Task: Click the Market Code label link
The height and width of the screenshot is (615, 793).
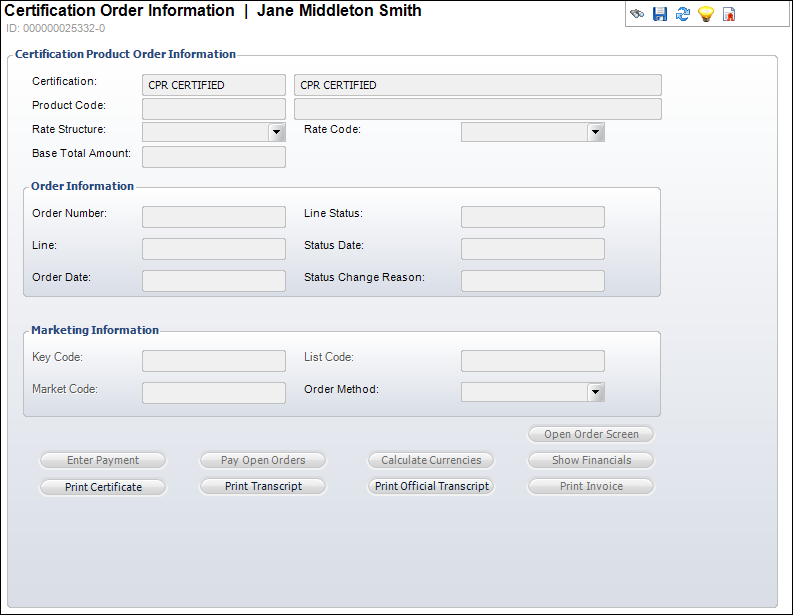Action: pos(65,389)
